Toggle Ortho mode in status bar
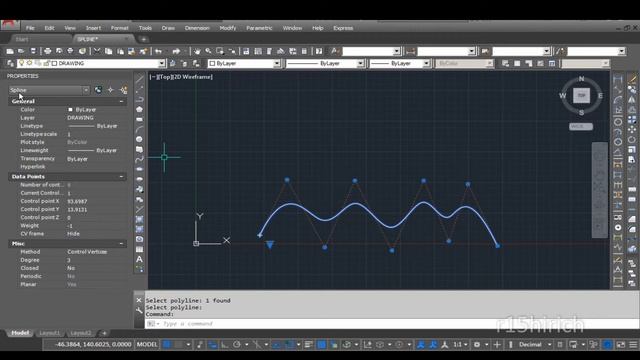640x360 pixels. click(225, 344)
